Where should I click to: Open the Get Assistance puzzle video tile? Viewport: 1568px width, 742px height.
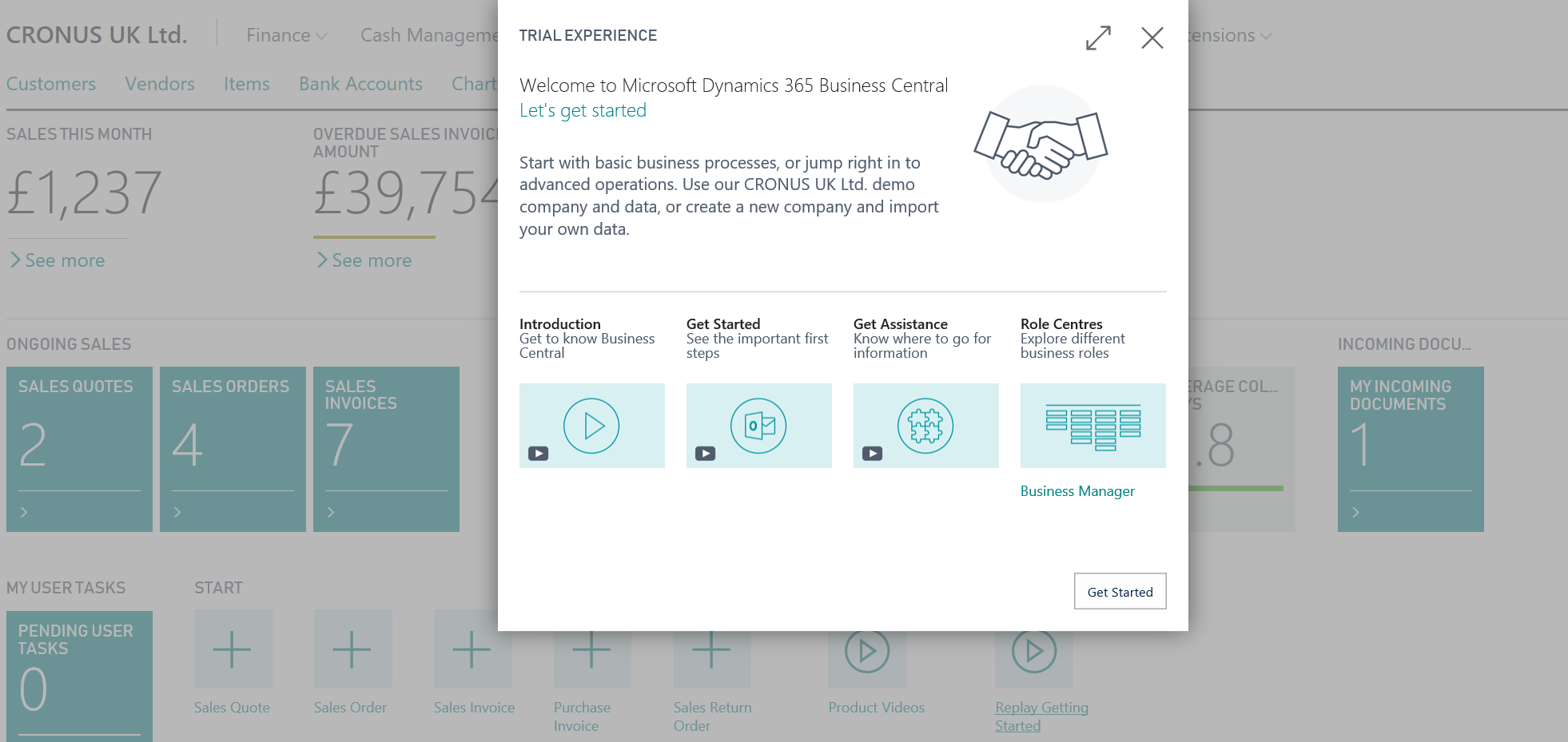(x=925, y=426)
